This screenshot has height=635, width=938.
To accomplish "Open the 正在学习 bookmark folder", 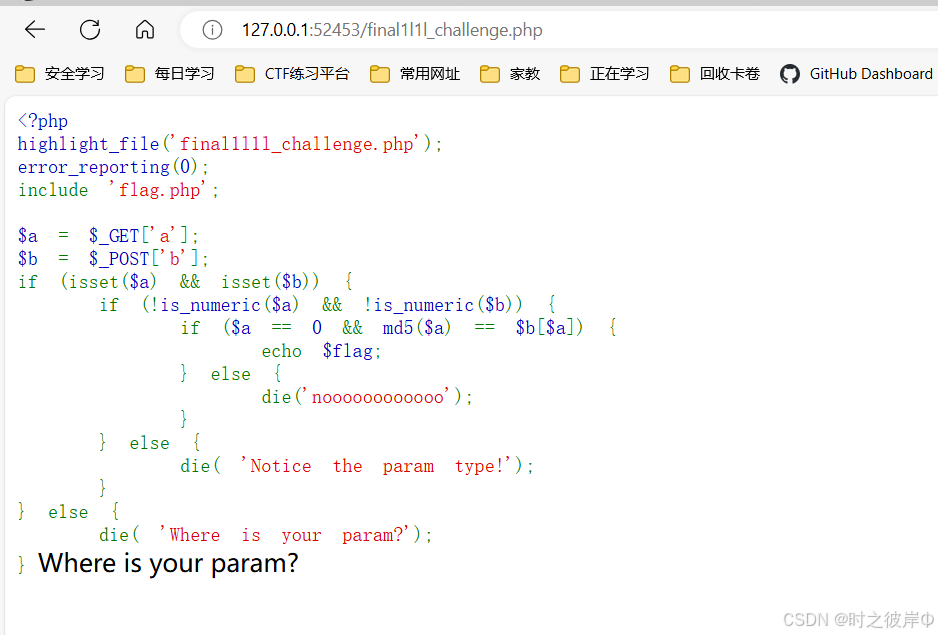I will (x=604, y=74).
